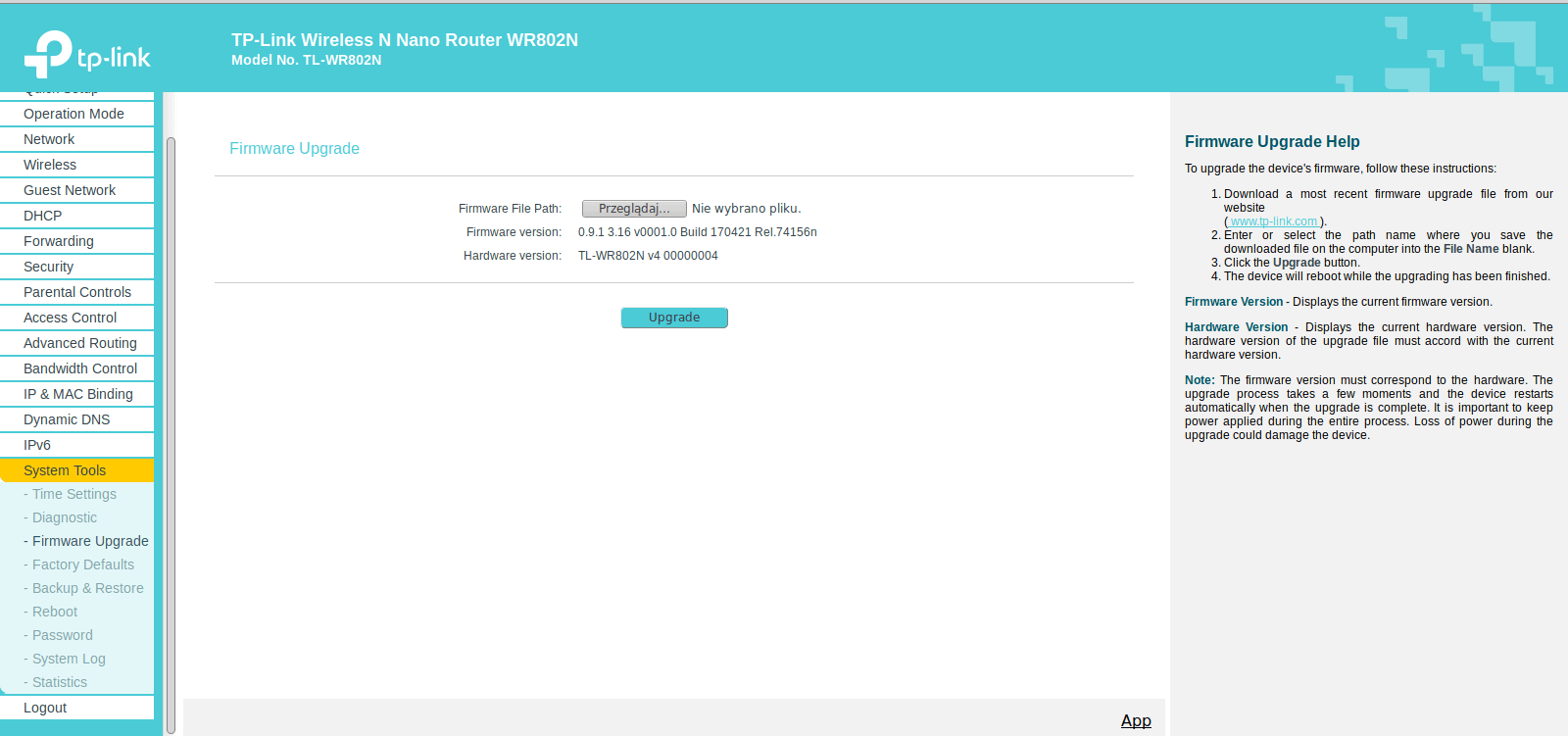Open the App link at bottom
The height and width of the screenshot is (736, 1568).
coord(1136,720)
